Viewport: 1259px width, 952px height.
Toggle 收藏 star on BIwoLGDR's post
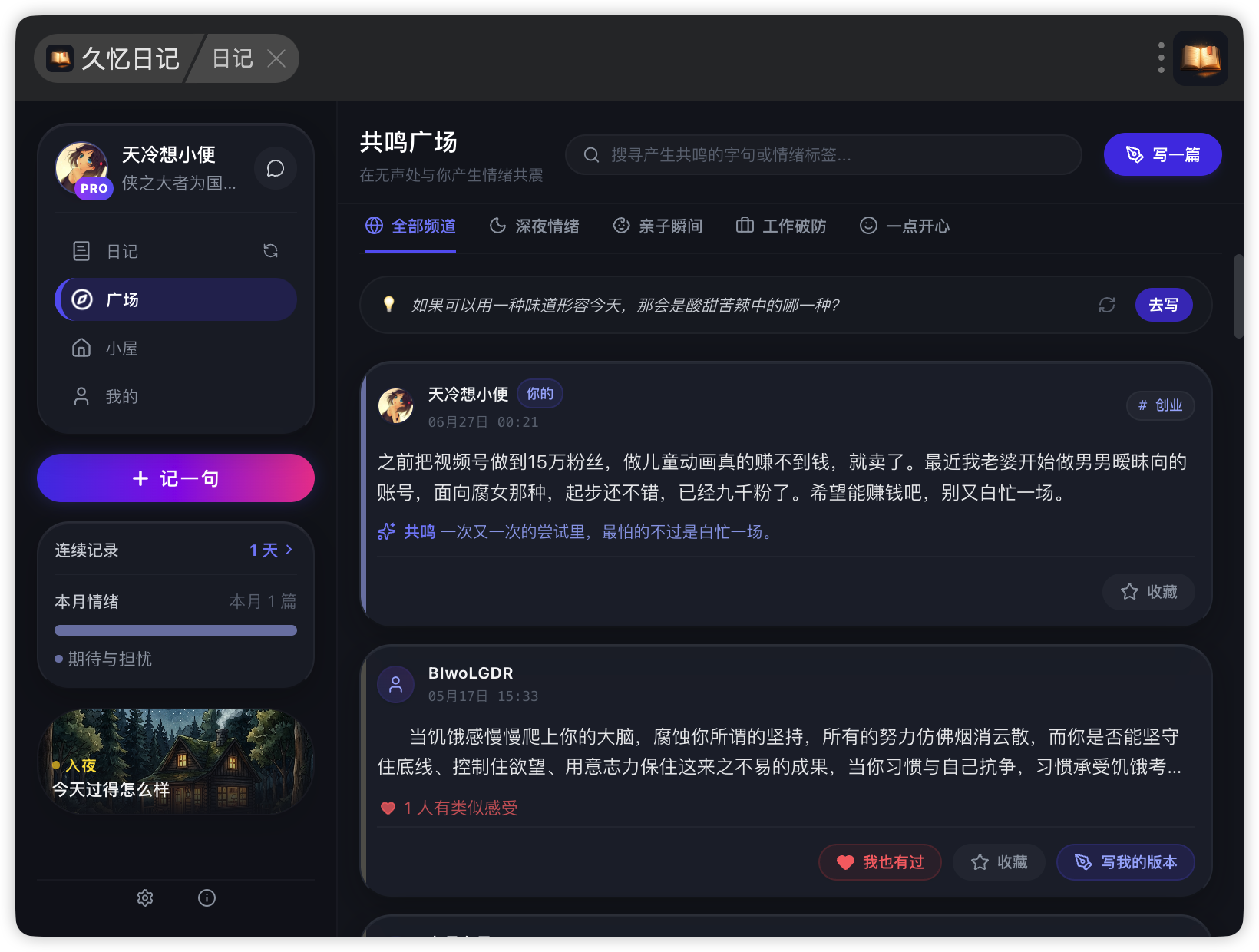coord(999,862)
